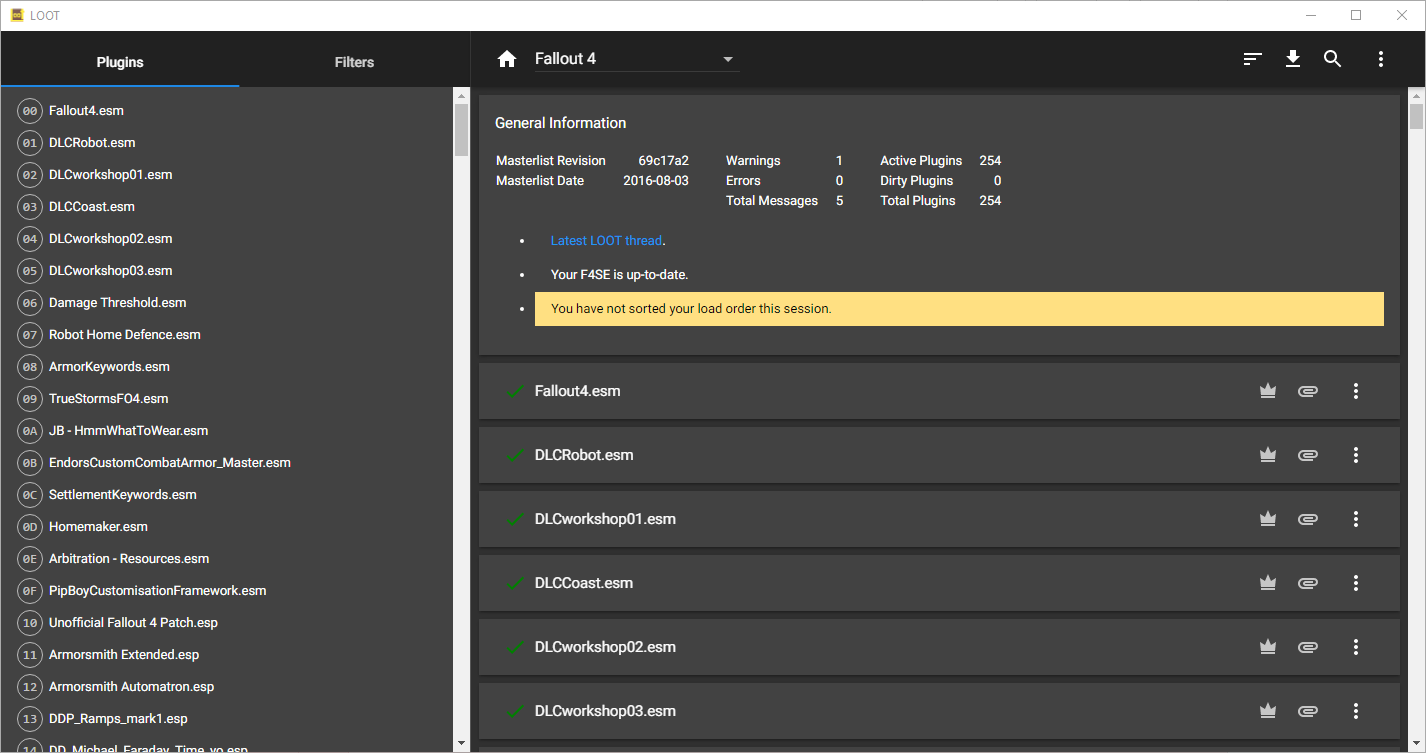
Task: Click the crown icon on DLCCoast.esm card
Action: click(1268, 583)
